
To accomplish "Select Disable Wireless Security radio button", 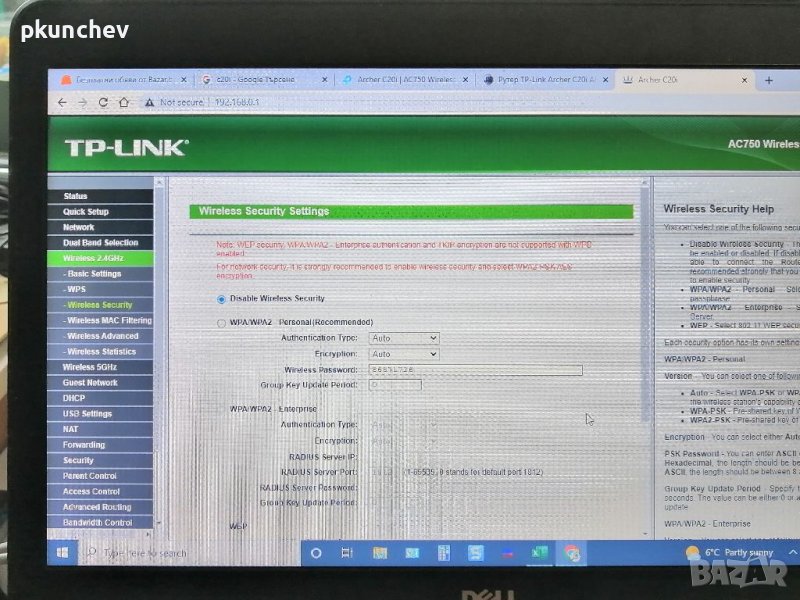I will 222,299.
